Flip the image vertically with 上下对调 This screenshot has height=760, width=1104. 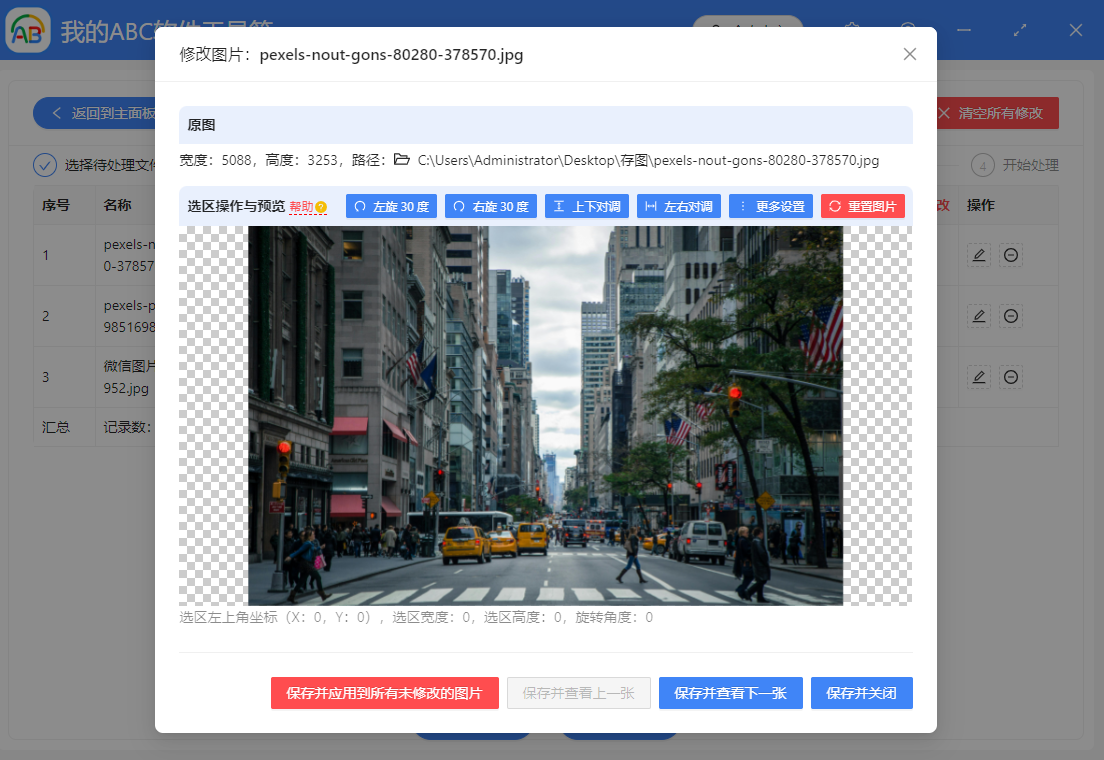[x=586, y=205]
